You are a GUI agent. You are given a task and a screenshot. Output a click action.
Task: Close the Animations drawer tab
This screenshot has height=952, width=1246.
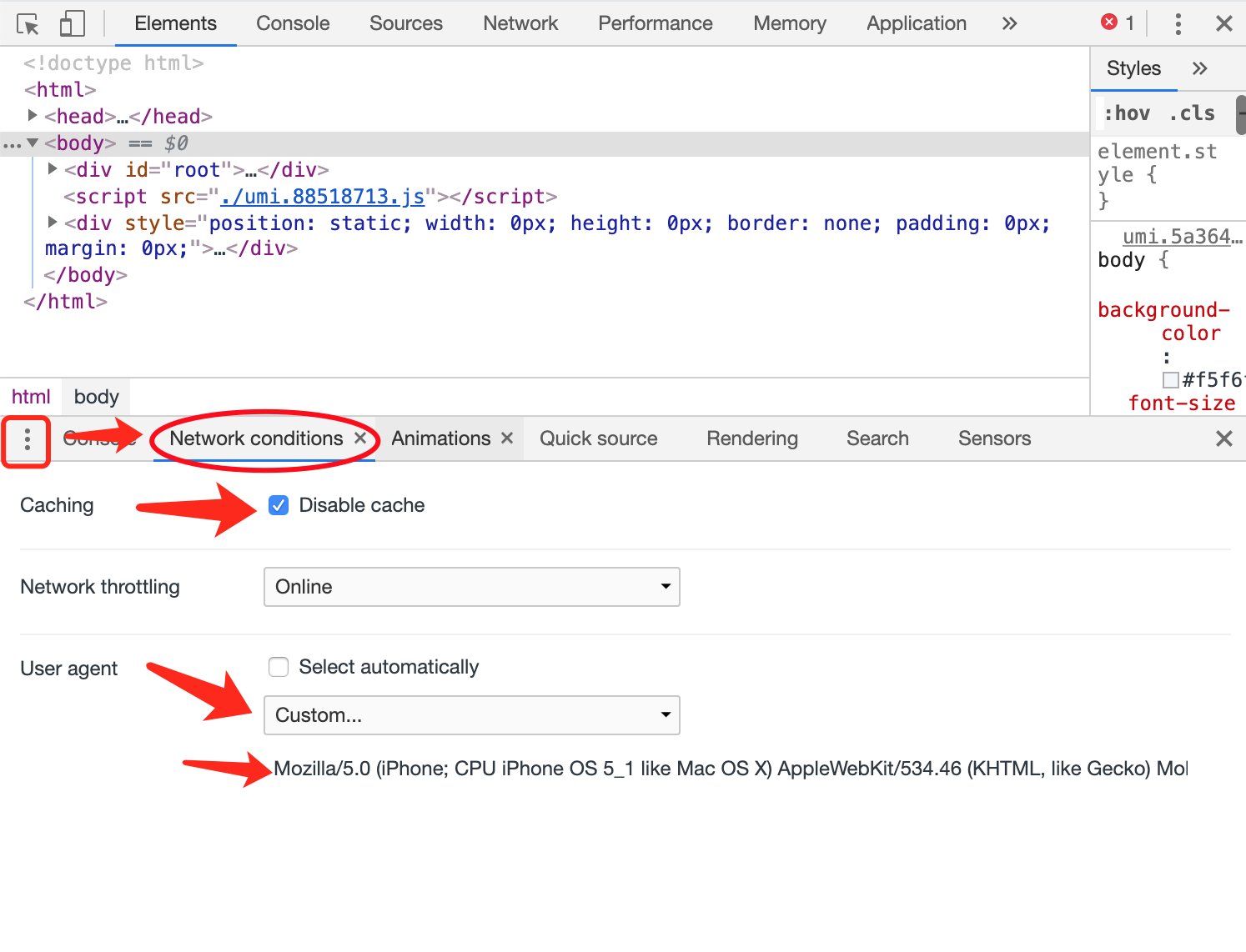coord(507,438)
